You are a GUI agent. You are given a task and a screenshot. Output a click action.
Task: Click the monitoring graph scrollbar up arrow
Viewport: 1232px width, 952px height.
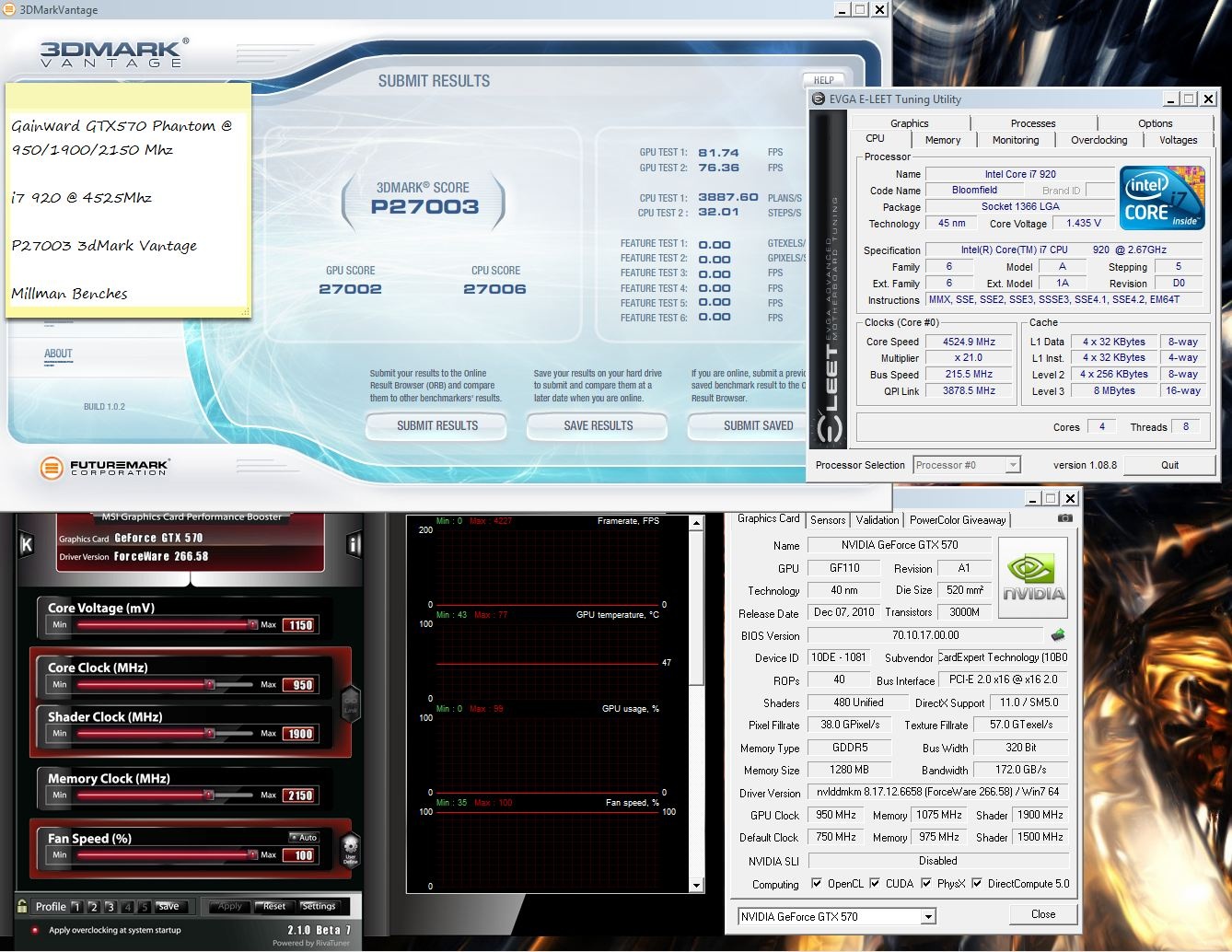click(696, 523)
